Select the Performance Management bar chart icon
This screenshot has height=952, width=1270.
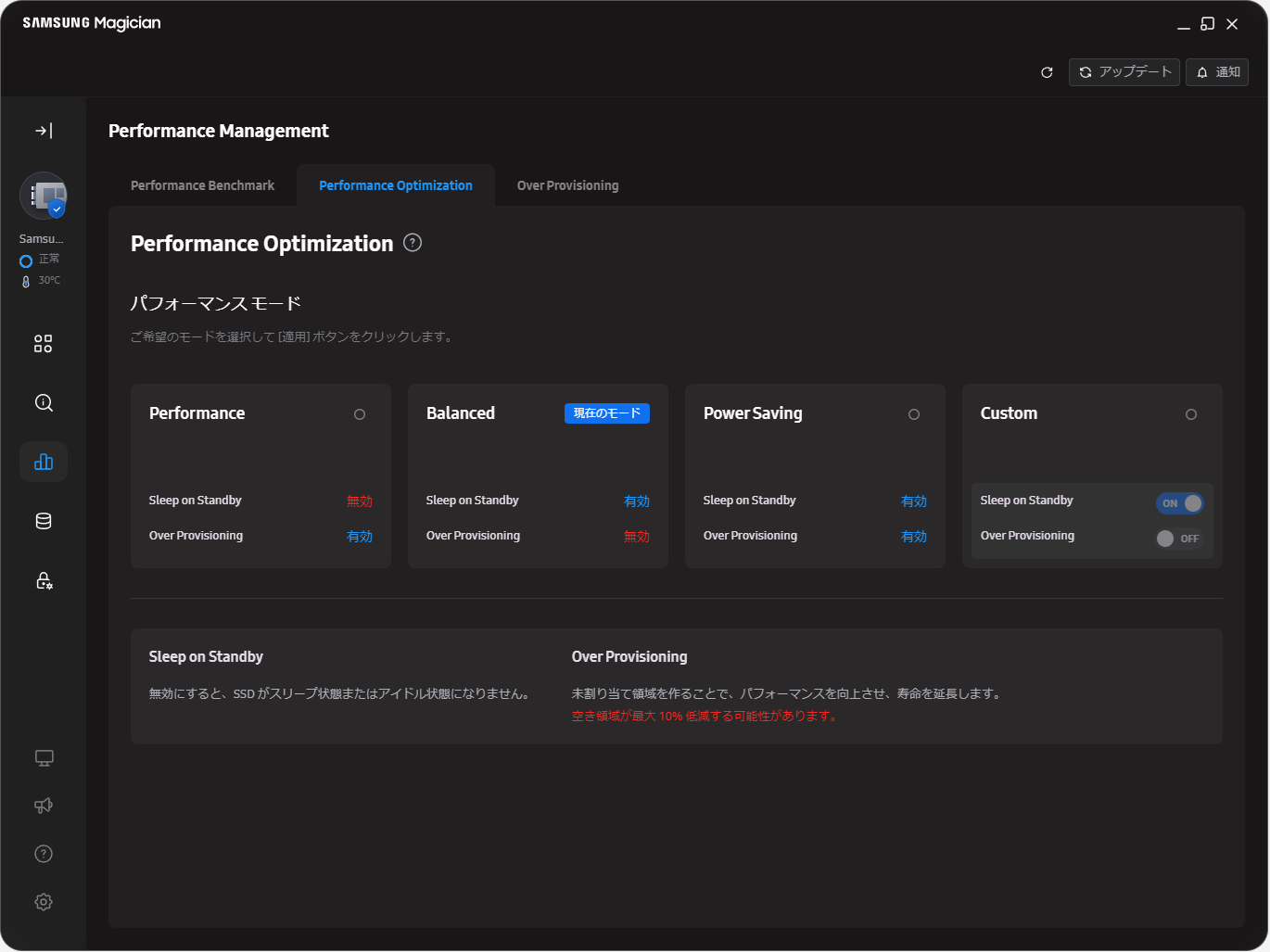point(43,461)
